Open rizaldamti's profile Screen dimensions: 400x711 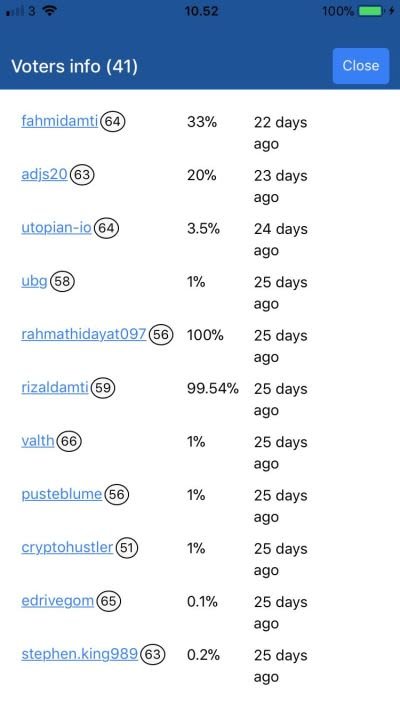55,388
